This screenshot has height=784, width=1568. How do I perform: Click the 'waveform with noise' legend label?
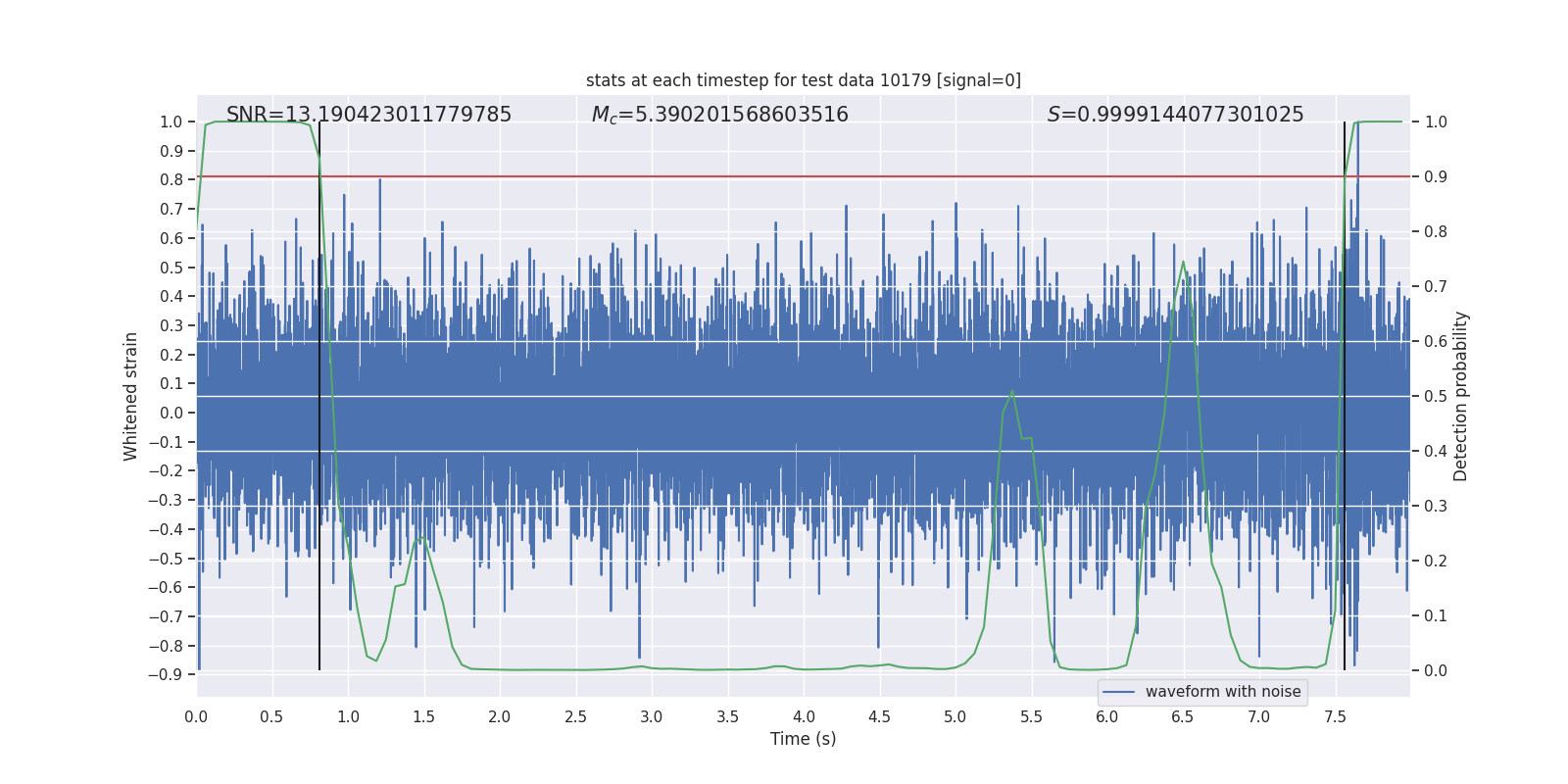click(x=1222, y=692)
